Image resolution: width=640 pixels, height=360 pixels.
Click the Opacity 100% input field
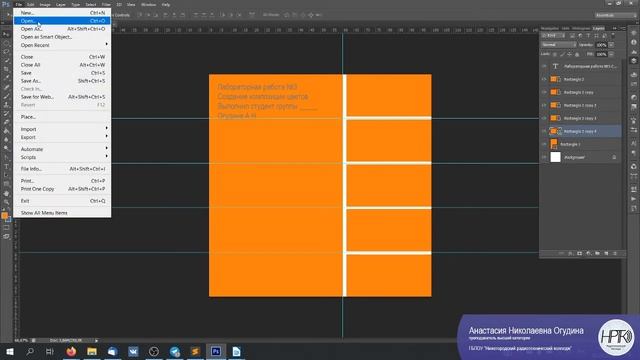601,45
